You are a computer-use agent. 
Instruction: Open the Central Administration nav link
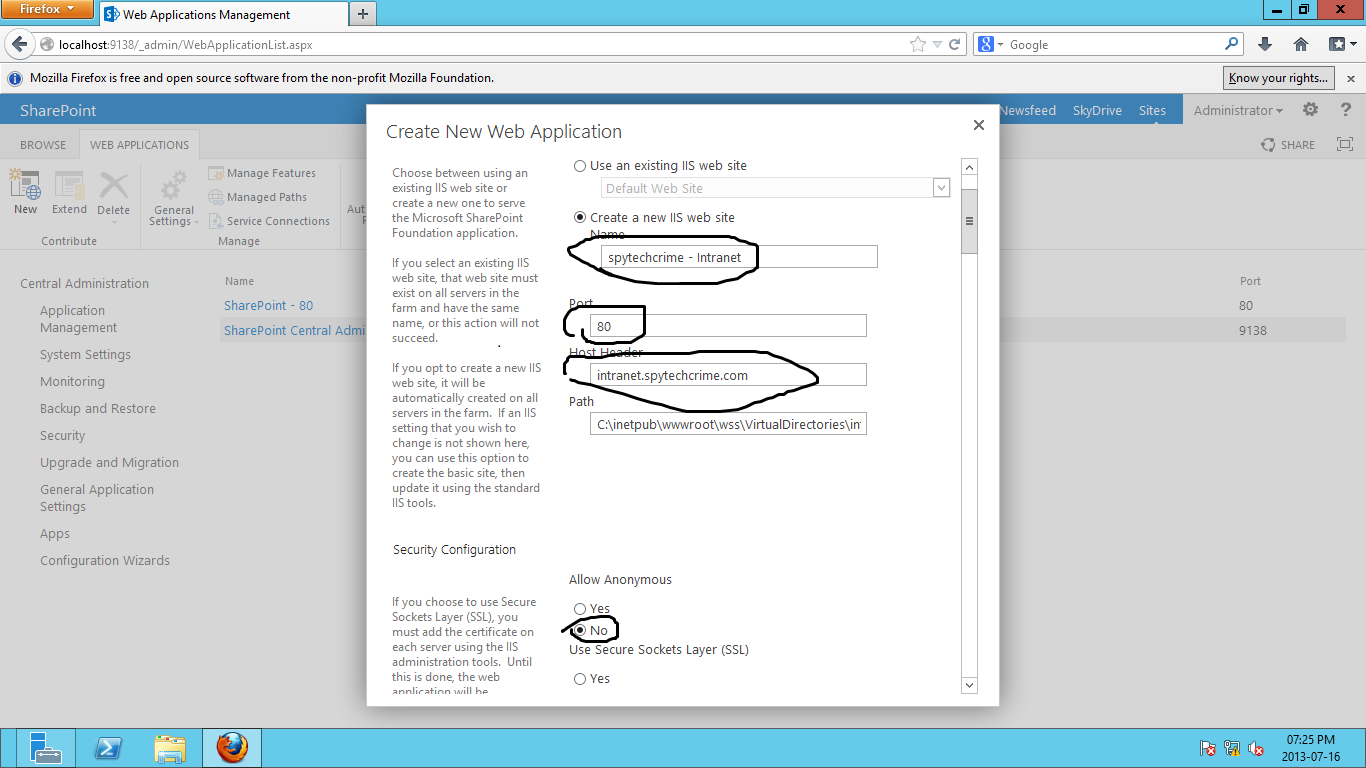84,283
